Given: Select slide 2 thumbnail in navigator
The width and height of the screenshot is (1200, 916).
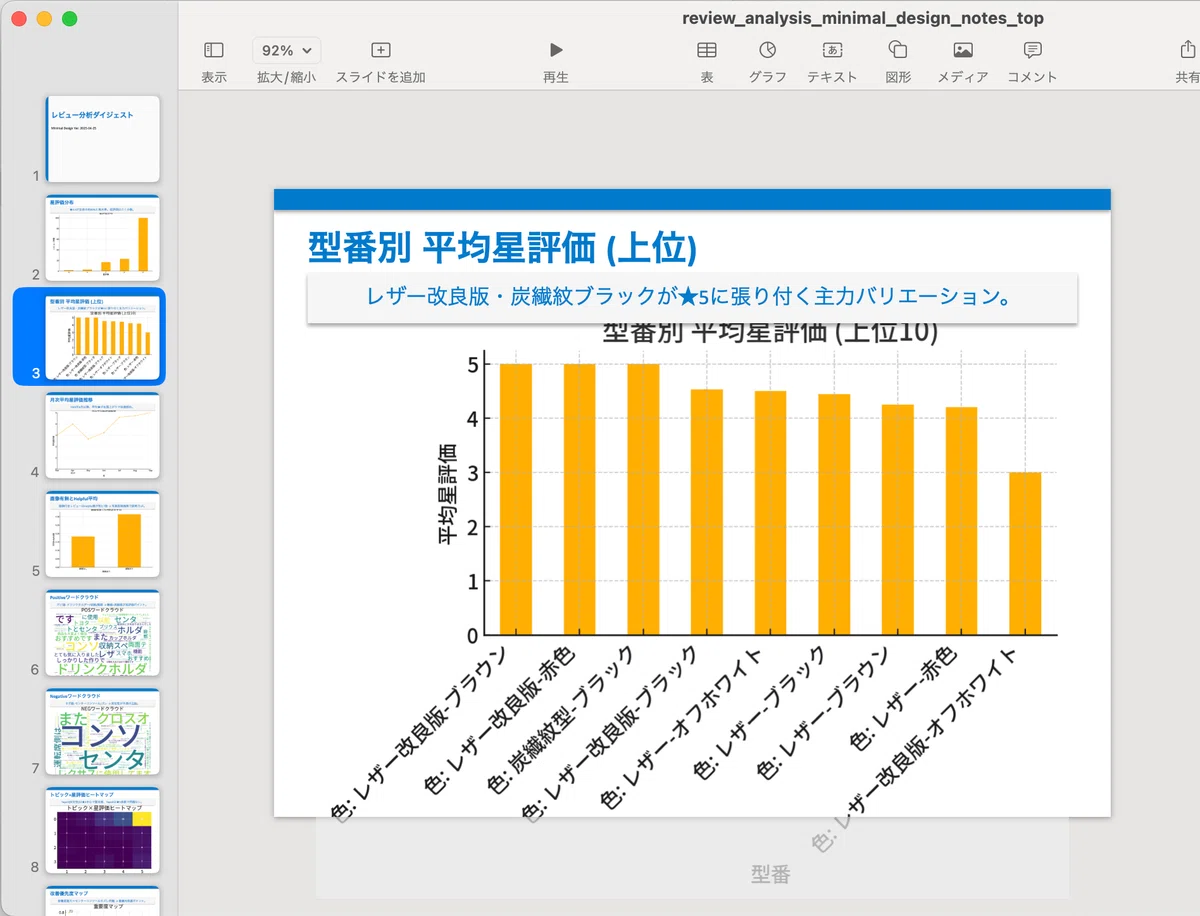Looking at the screenshot, I should (103, 238).
